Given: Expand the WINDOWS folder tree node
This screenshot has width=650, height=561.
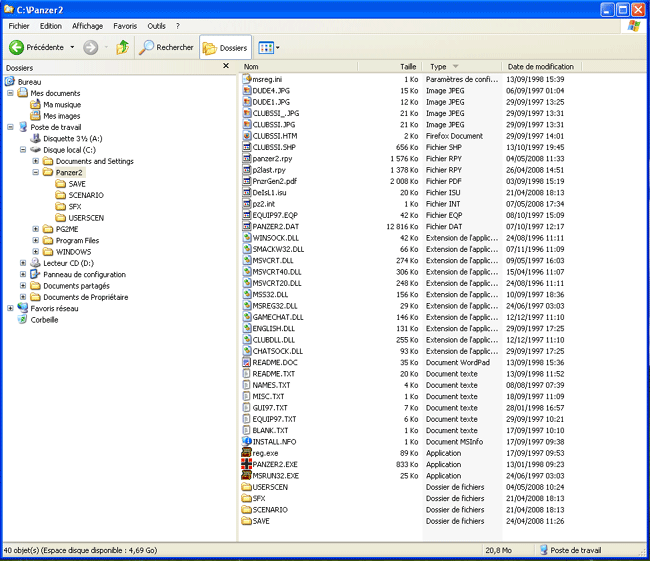Looking at the screenshot, I should click(x=36, y=252).
